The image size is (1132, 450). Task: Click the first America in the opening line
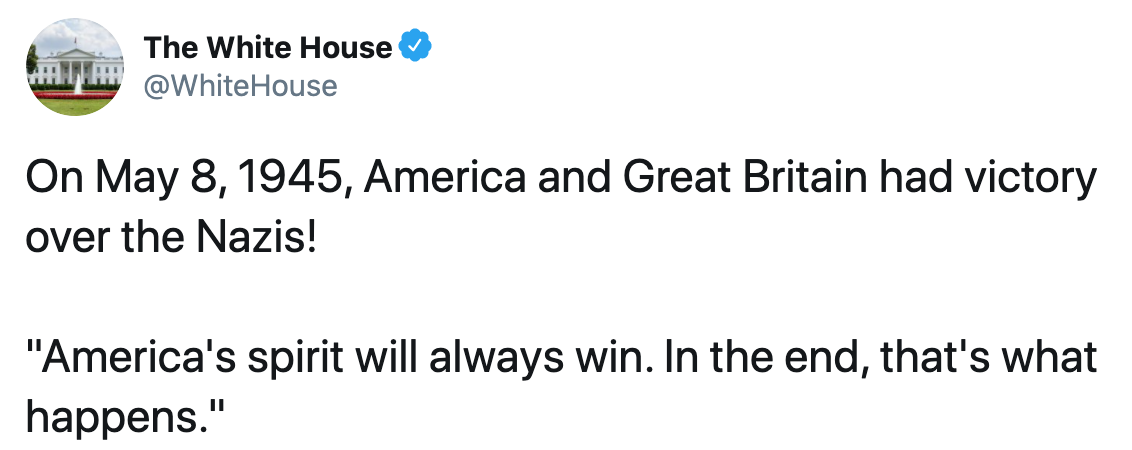(x=445, y=179)
